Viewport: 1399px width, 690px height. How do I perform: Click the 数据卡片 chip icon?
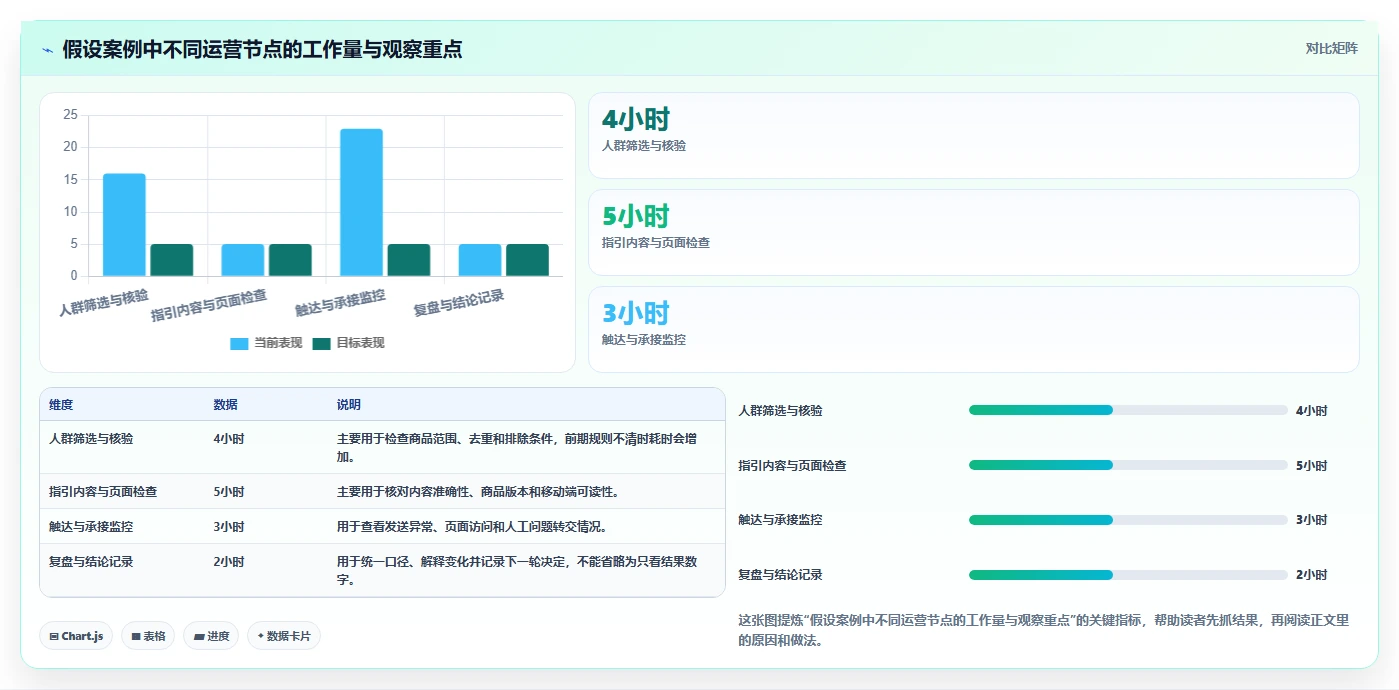260,636
